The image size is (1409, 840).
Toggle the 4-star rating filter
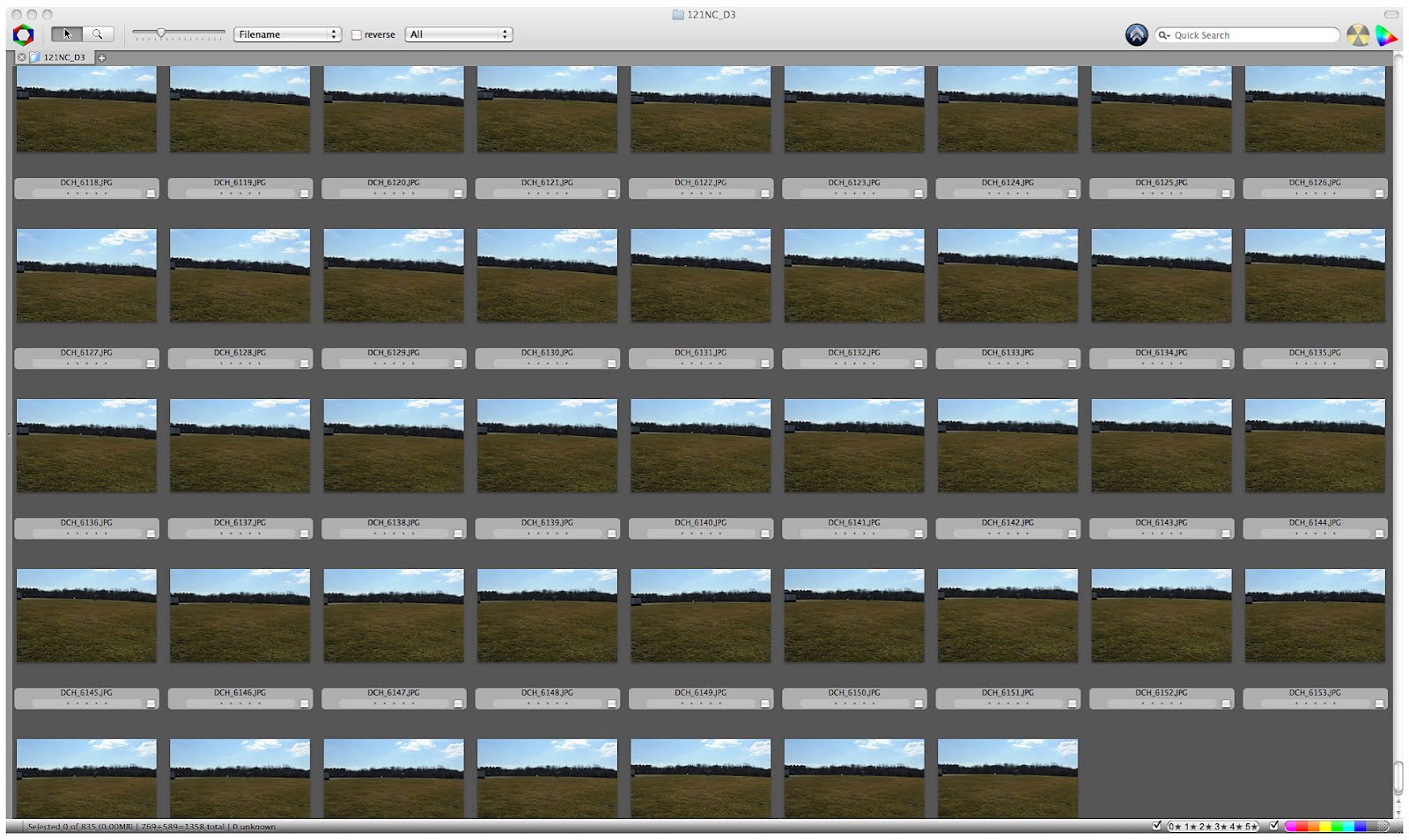click(x=1236, y=827)
